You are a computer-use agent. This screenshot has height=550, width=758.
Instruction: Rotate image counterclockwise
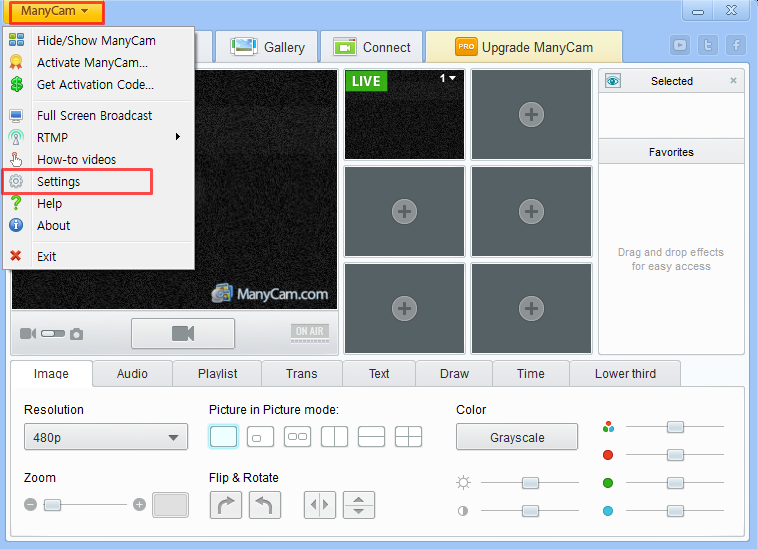264,505
